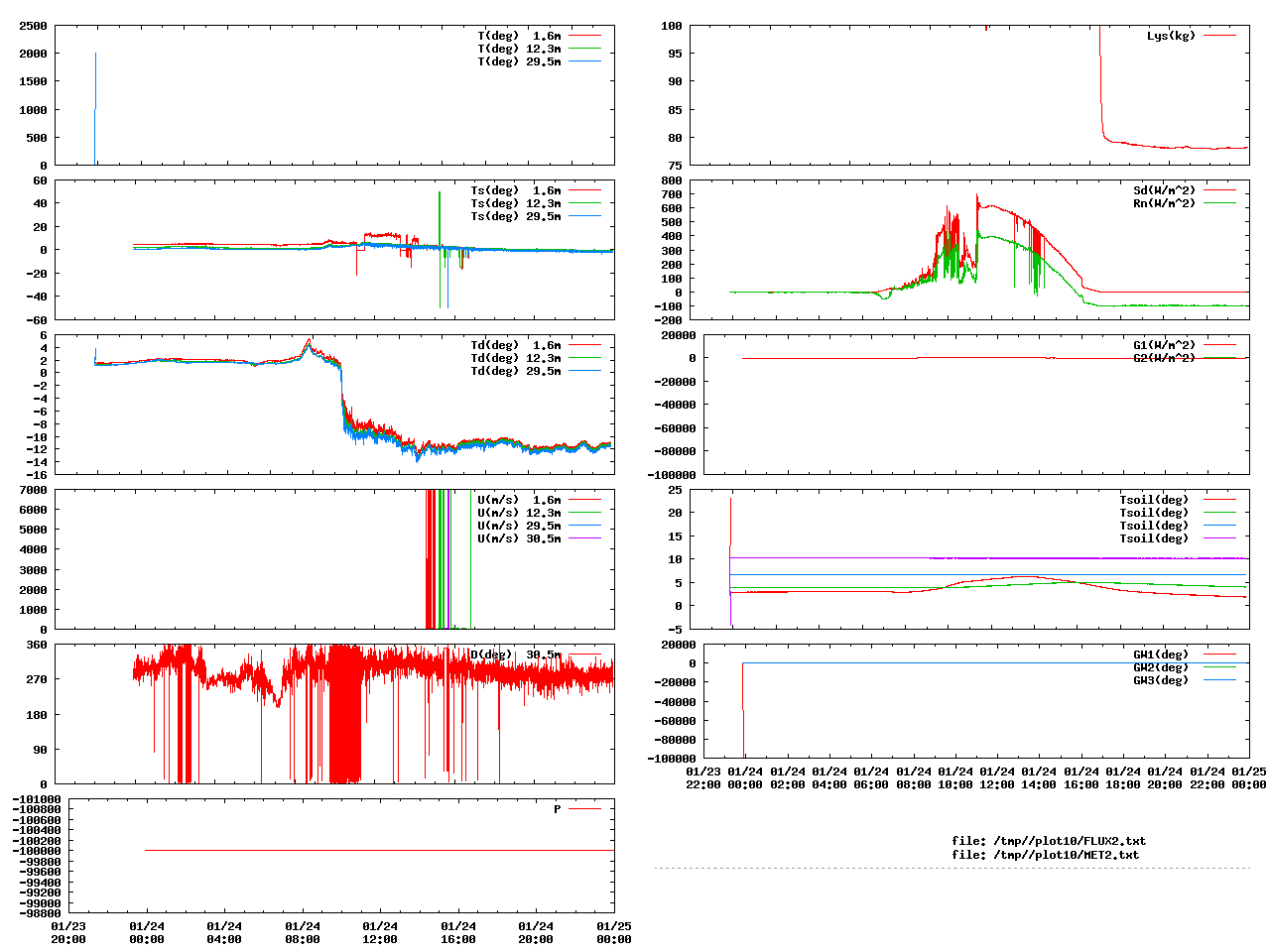This screenshot has width=1270, height=952.
Task: Click the 'D(deg) 30.5m' wind direction legend
Action: (x=515, y=654)
